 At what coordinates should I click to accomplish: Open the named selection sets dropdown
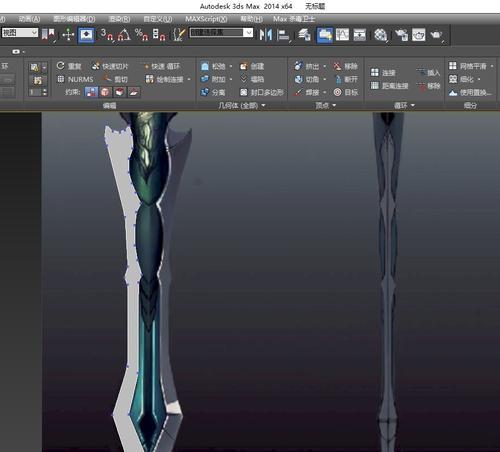(x=221, y=32)
